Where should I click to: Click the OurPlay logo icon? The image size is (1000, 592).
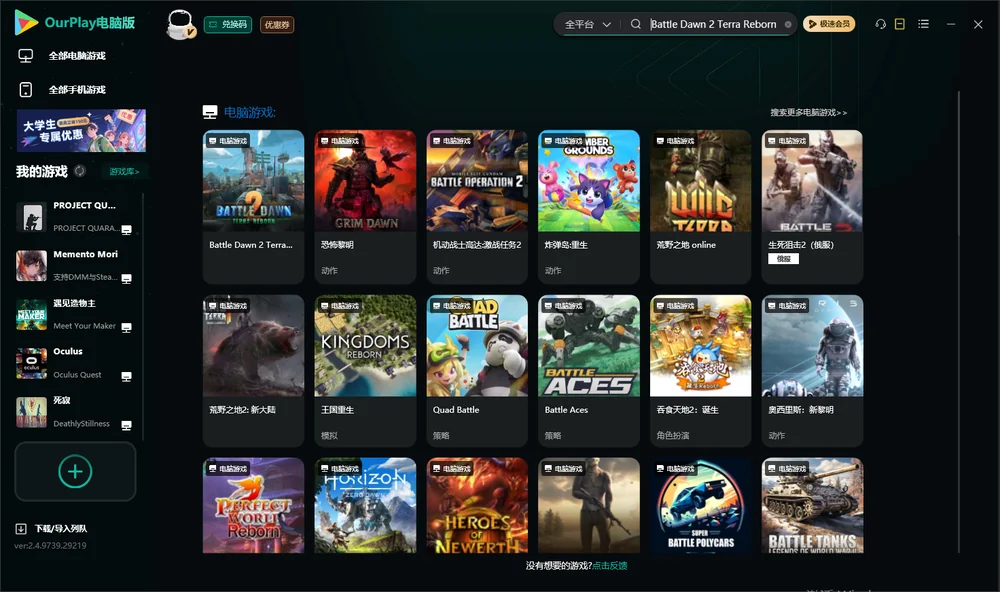pos(26,22)
